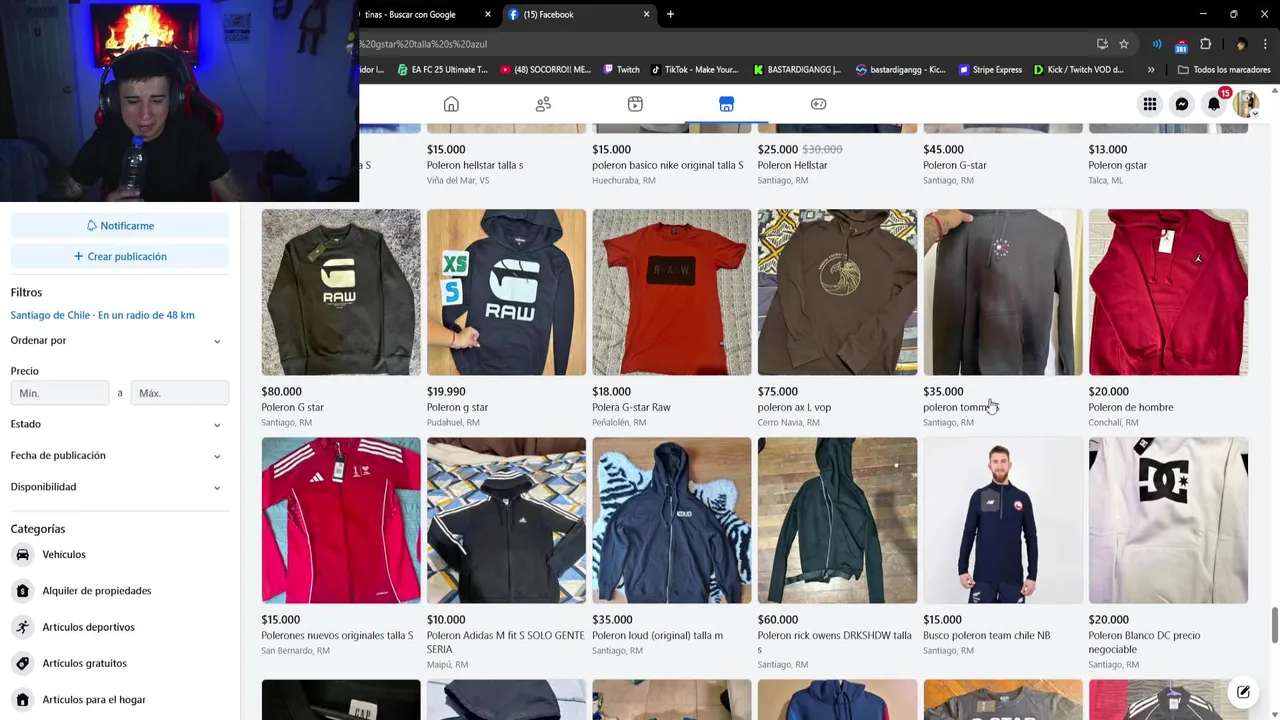
Task: Expand Fecha de publicación filter
Action: point(120,456)
